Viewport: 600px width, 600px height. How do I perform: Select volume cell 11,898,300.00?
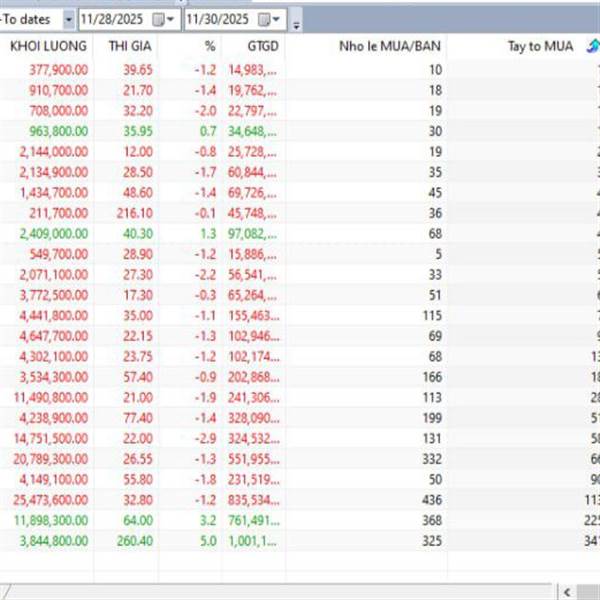point(51,520)
